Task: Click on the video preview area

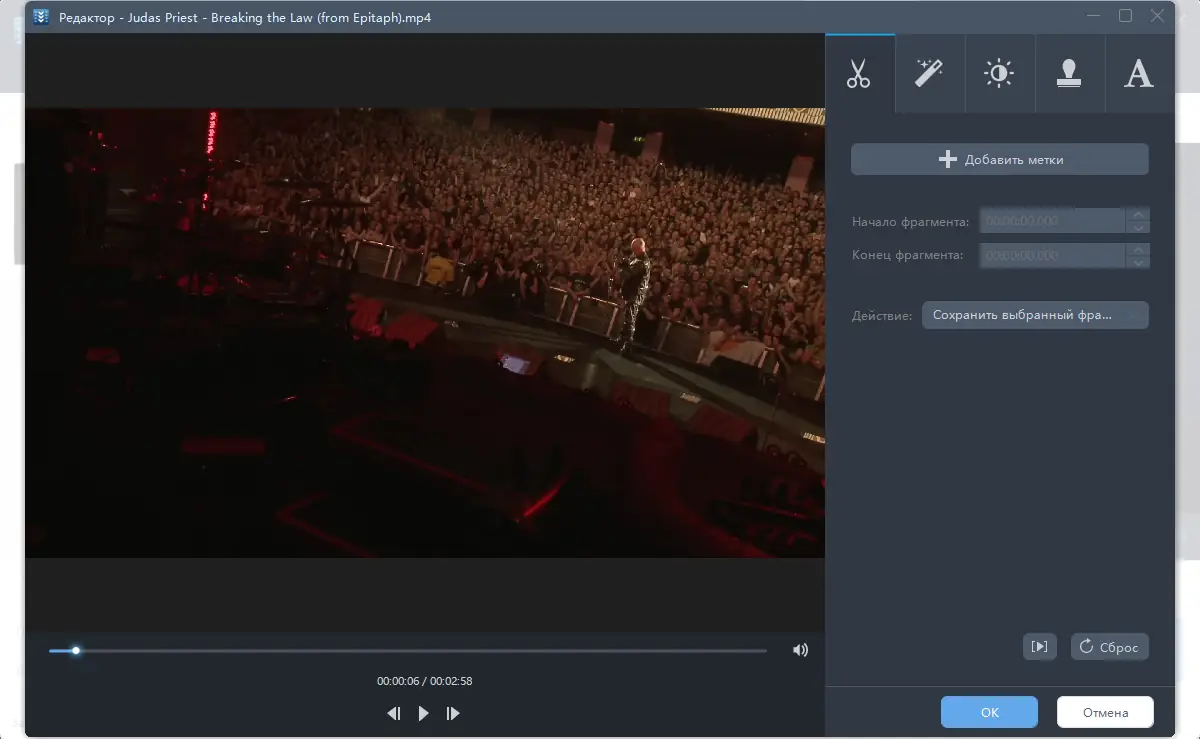Action: coord(425,333)
